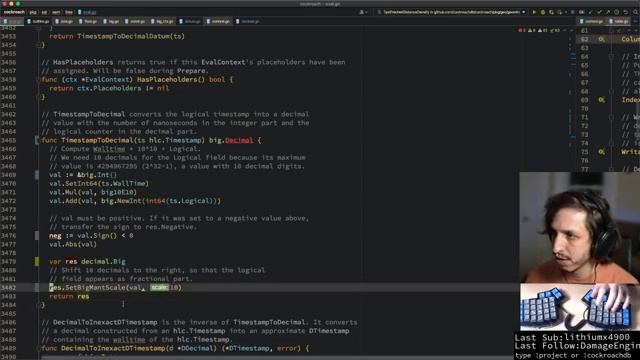
Task: Collapse the TimestampToDecimal function fold marker
Action: 38,140
